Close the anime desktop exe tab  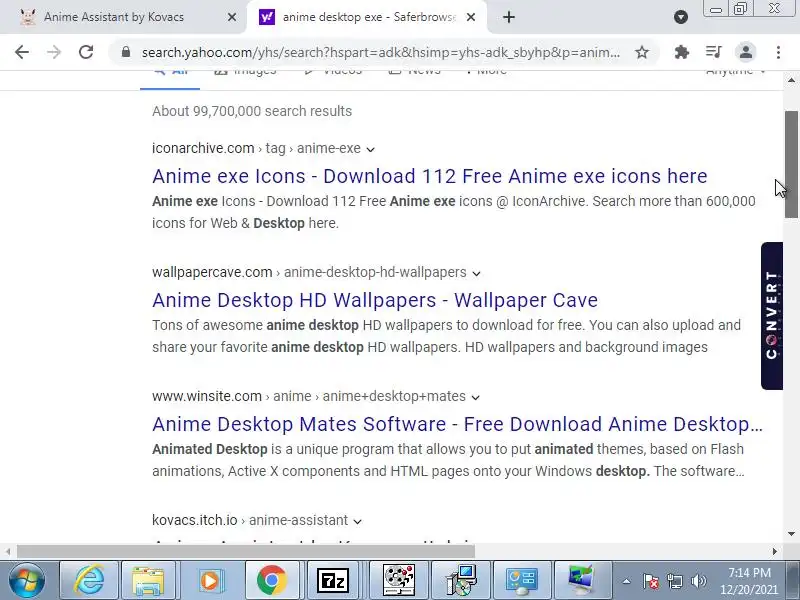471,17
